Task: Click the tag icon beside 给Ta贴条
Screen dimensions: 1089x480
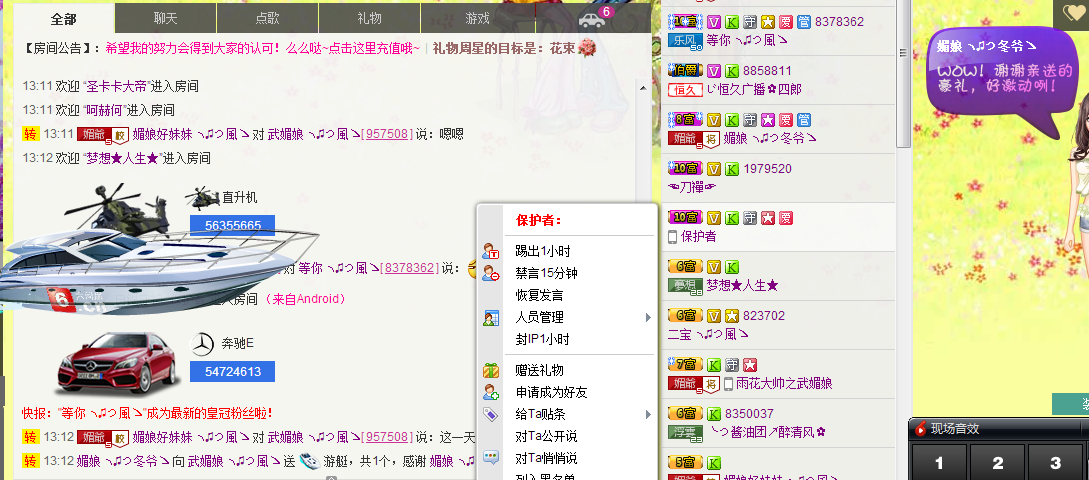Action: coord(491,415)
